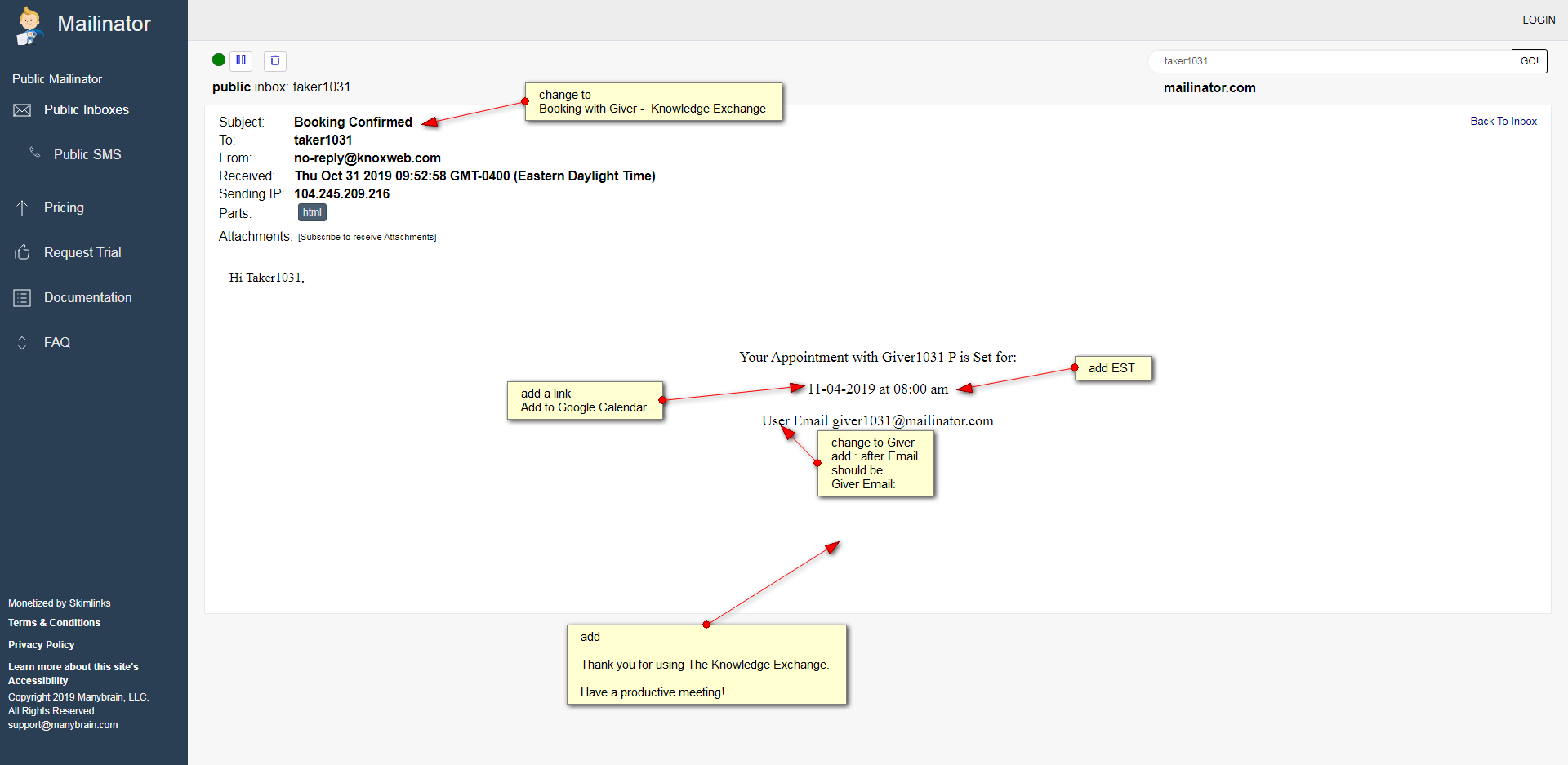Image resolution: width=1568 pixels, height=765 pixels.
Task: Open the Terms & Conditions link
Action: point(54,623)
